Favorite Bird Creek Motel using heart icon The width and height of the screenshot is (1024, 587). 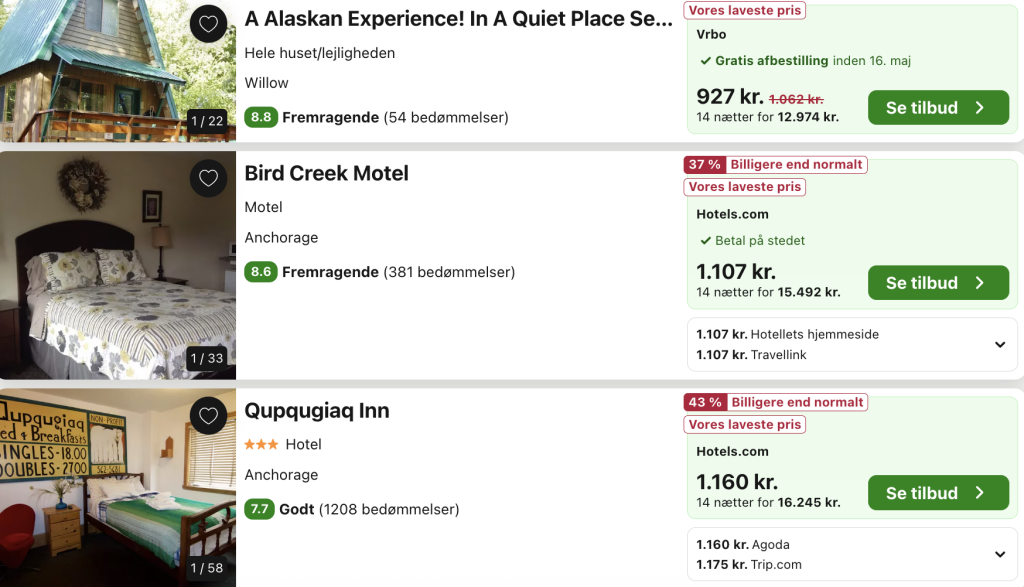point(208,178)
